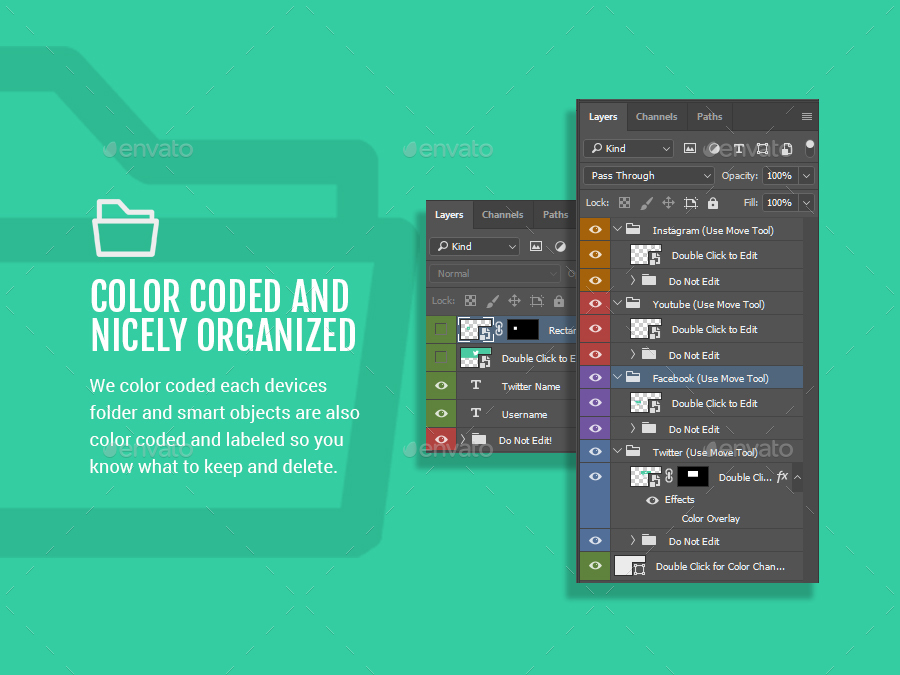Click Username text layer T icon
Viewport: 900px width, 675px height.
[476, 413]
